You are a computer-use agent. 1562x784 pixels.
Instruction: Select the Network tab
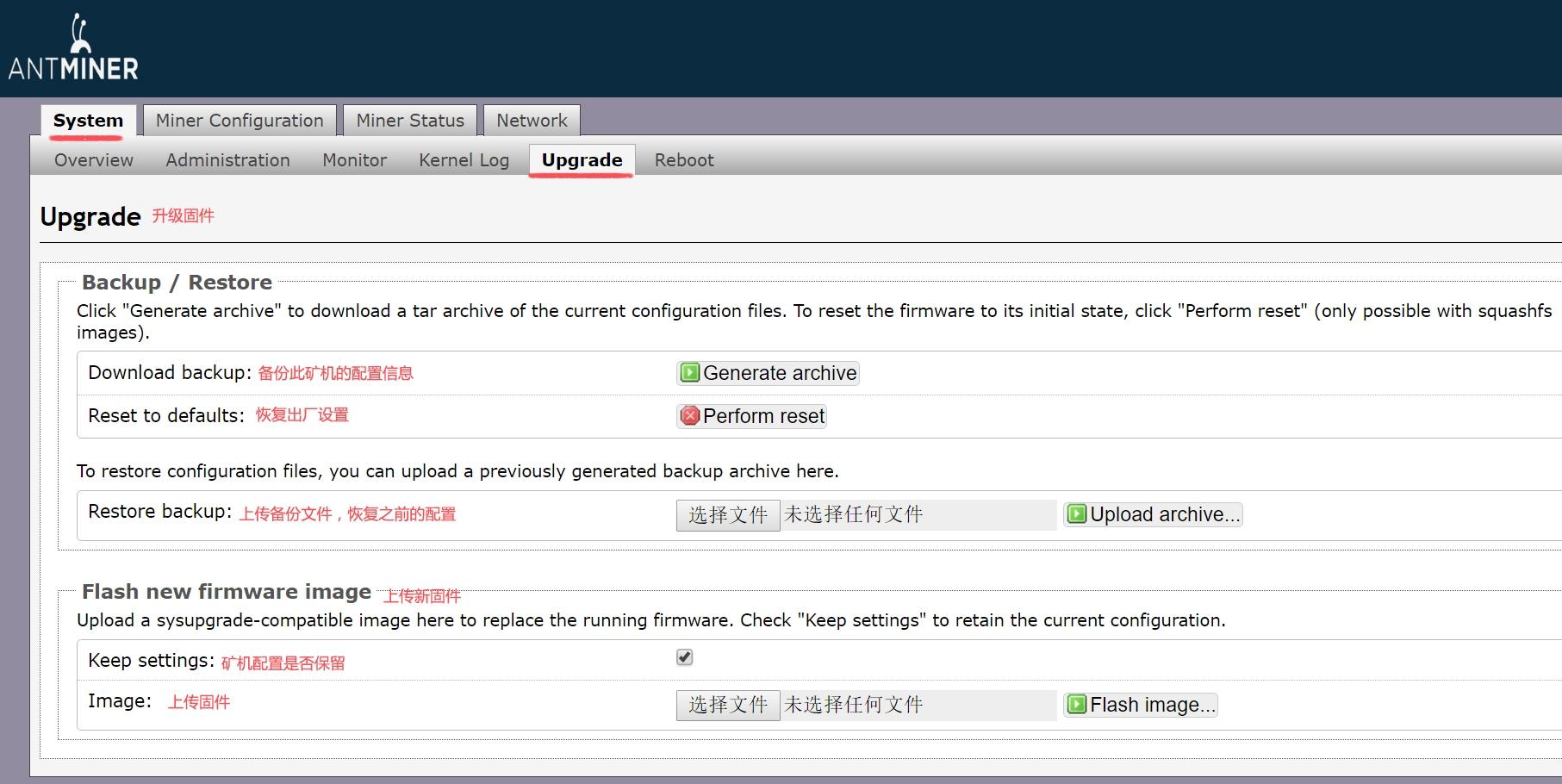531,120
